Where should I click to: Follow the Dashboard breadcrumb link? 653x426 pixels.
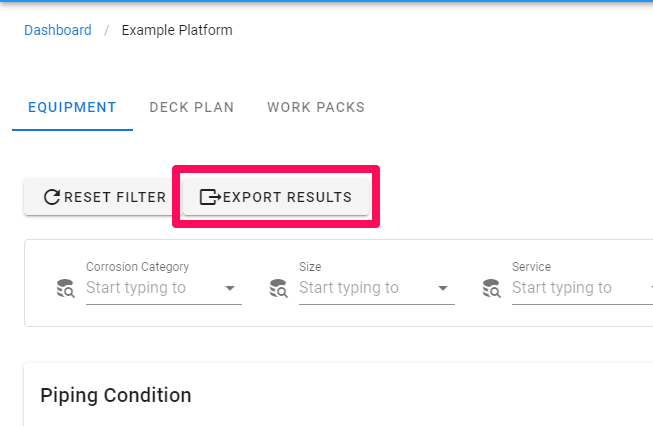pyautogui.click(x=58, y=30)
